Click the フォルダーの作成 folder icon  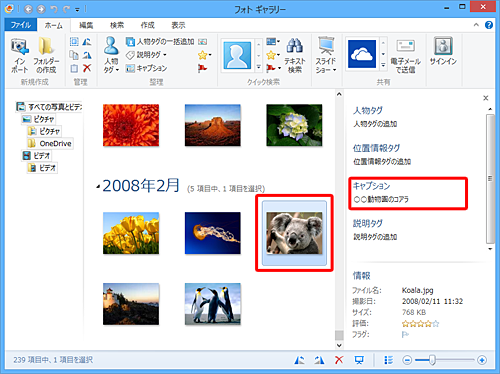(x=46, y=46)
